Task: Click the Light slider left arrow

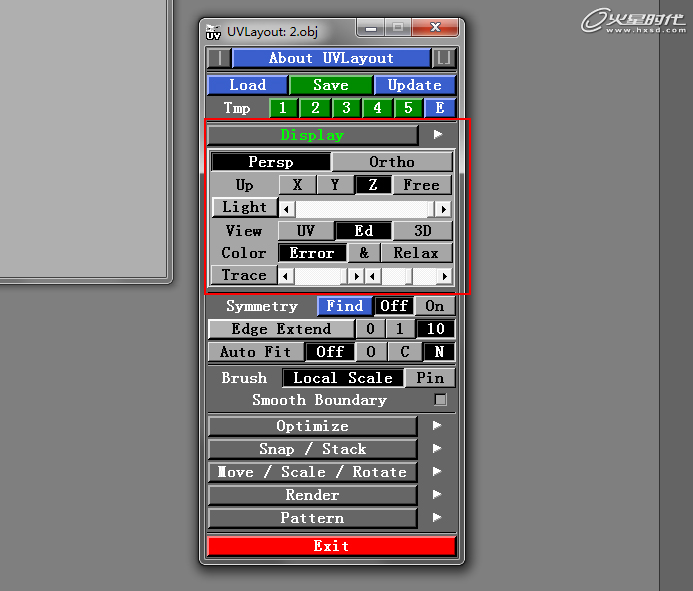Action: point(287,209)
